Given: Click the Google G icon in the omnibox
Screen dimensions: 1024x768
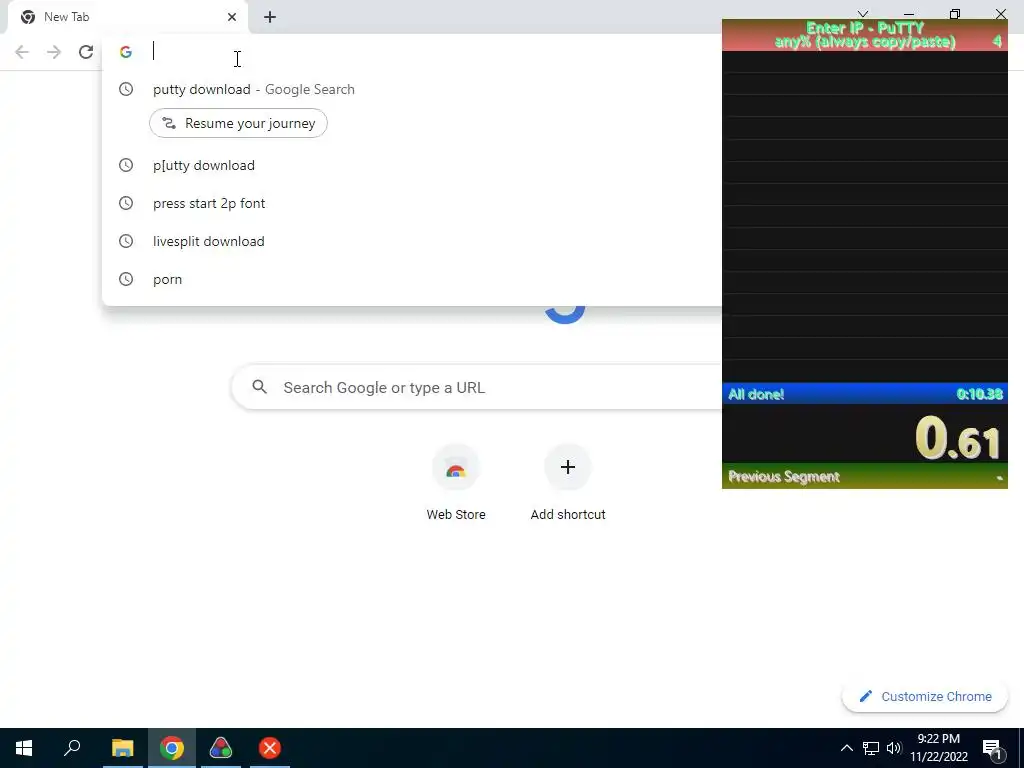Looking at the screenshot, I should pos(126,52).
